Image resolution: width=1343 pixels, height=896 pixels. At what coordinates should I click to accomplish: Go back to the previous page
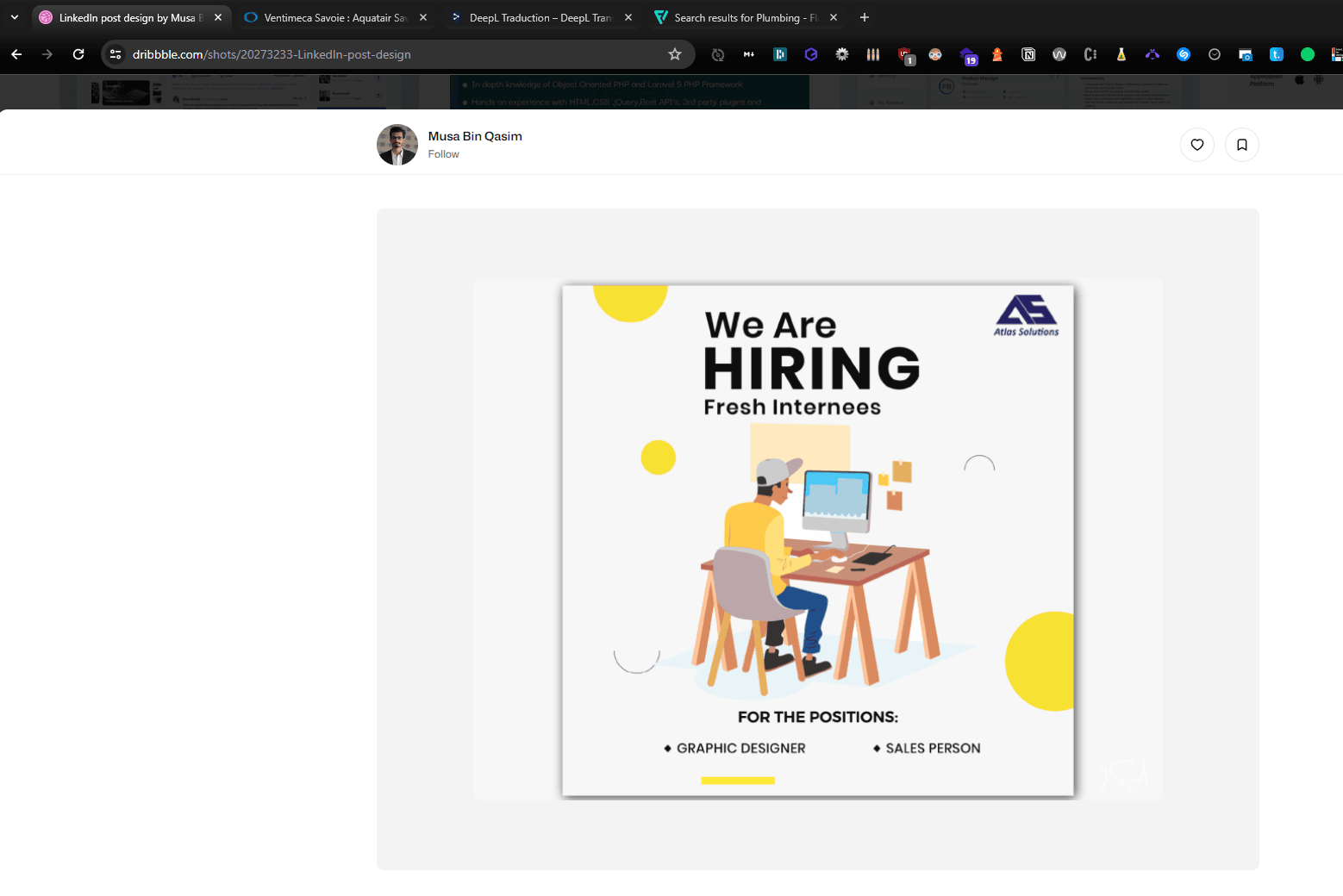pos(16,54)
